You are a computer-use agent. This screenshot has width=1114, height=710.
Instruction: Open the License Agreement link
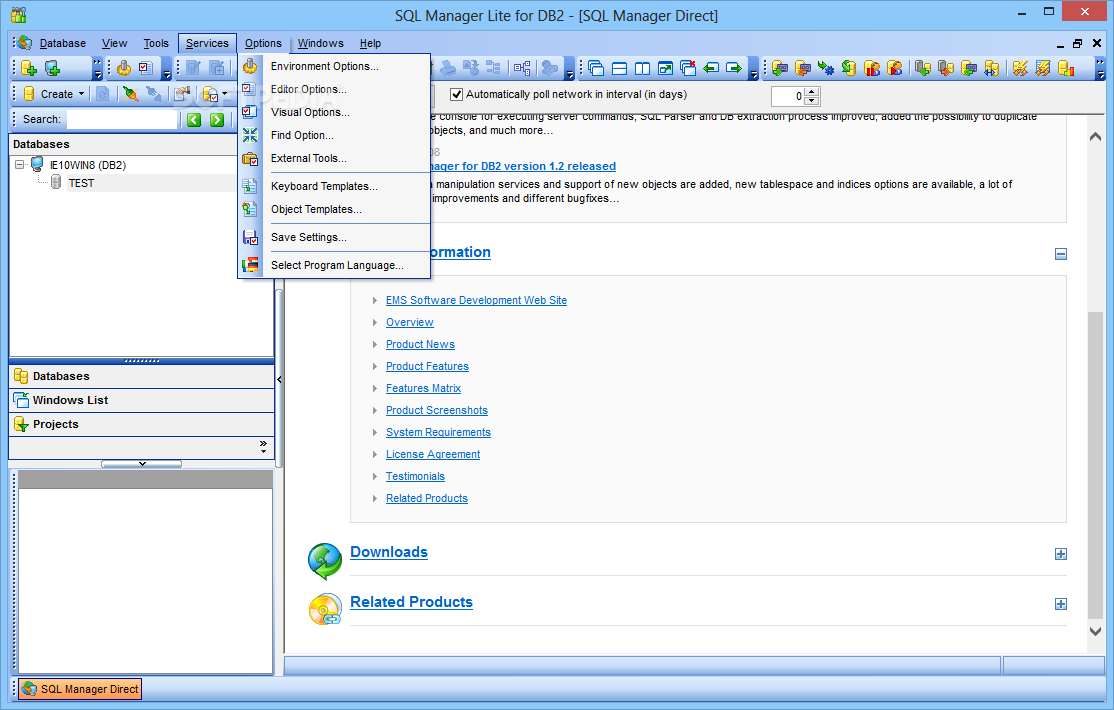[432, 455]
